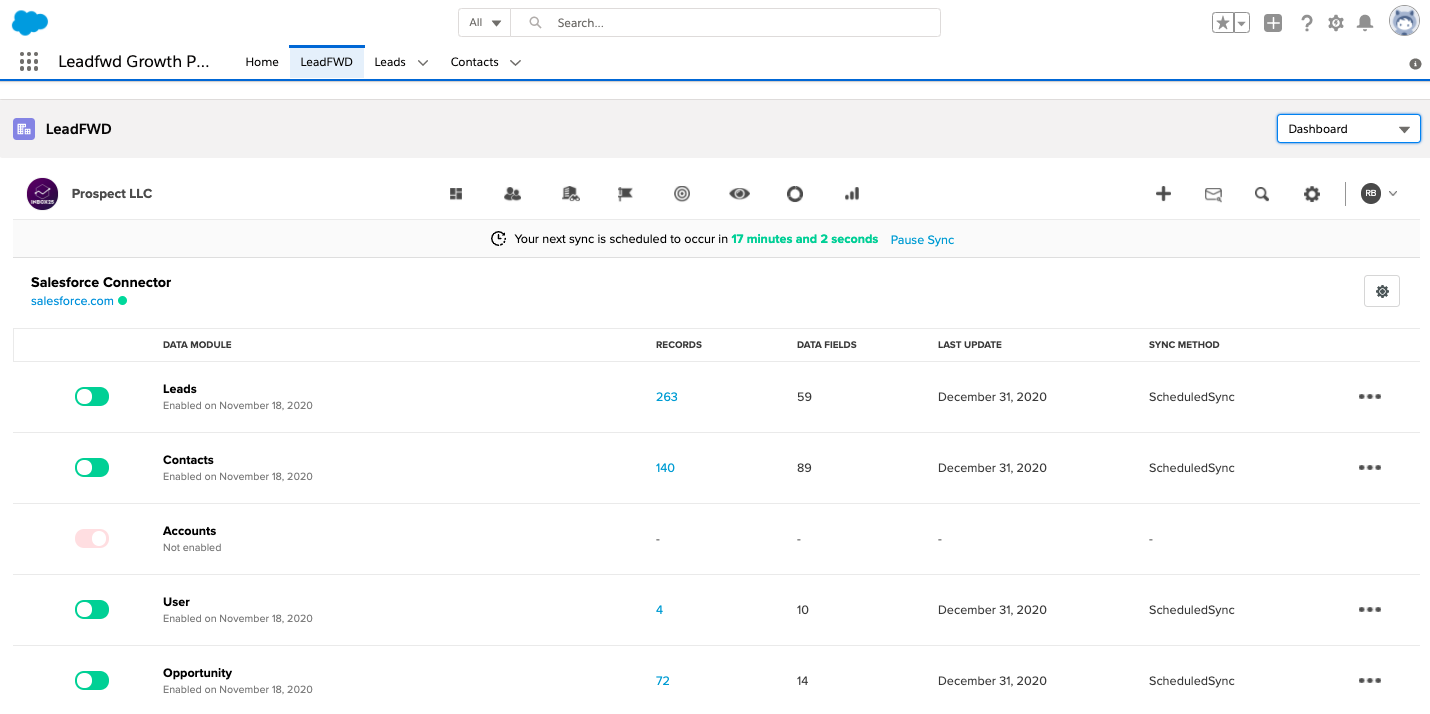Open the salesforce.com link
Image resolution: width=1430 pixels, height=714 pixels.
pos(72,301)
